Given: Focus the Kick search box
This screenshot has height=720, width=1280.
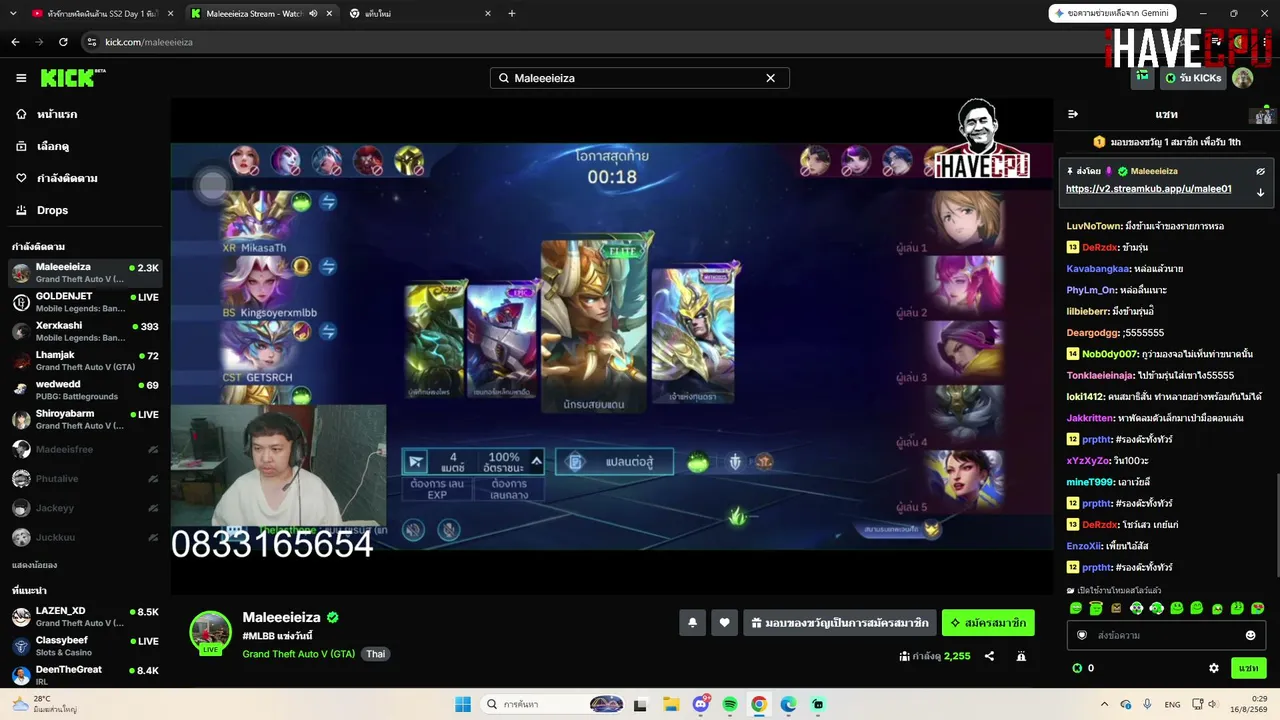Looking at the screenshot, I should point(639,78).
